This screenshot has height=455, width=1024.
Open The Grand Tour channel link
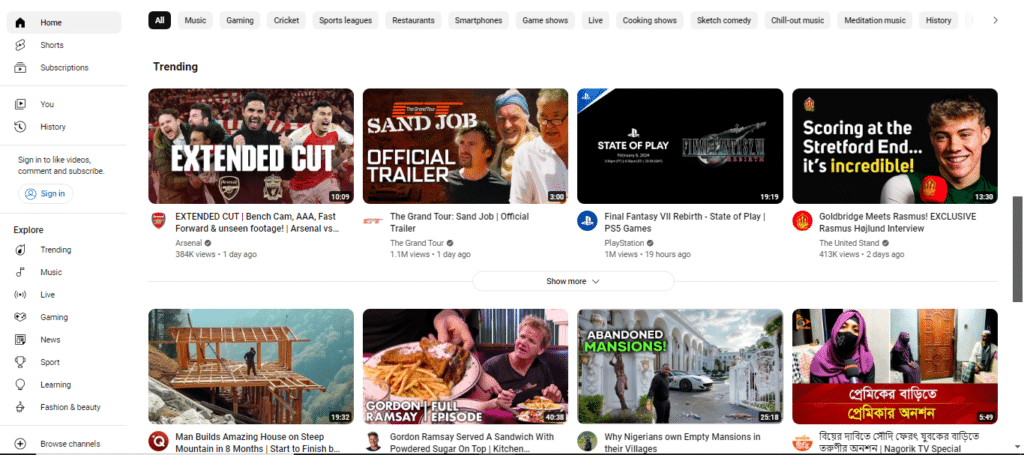417,243
